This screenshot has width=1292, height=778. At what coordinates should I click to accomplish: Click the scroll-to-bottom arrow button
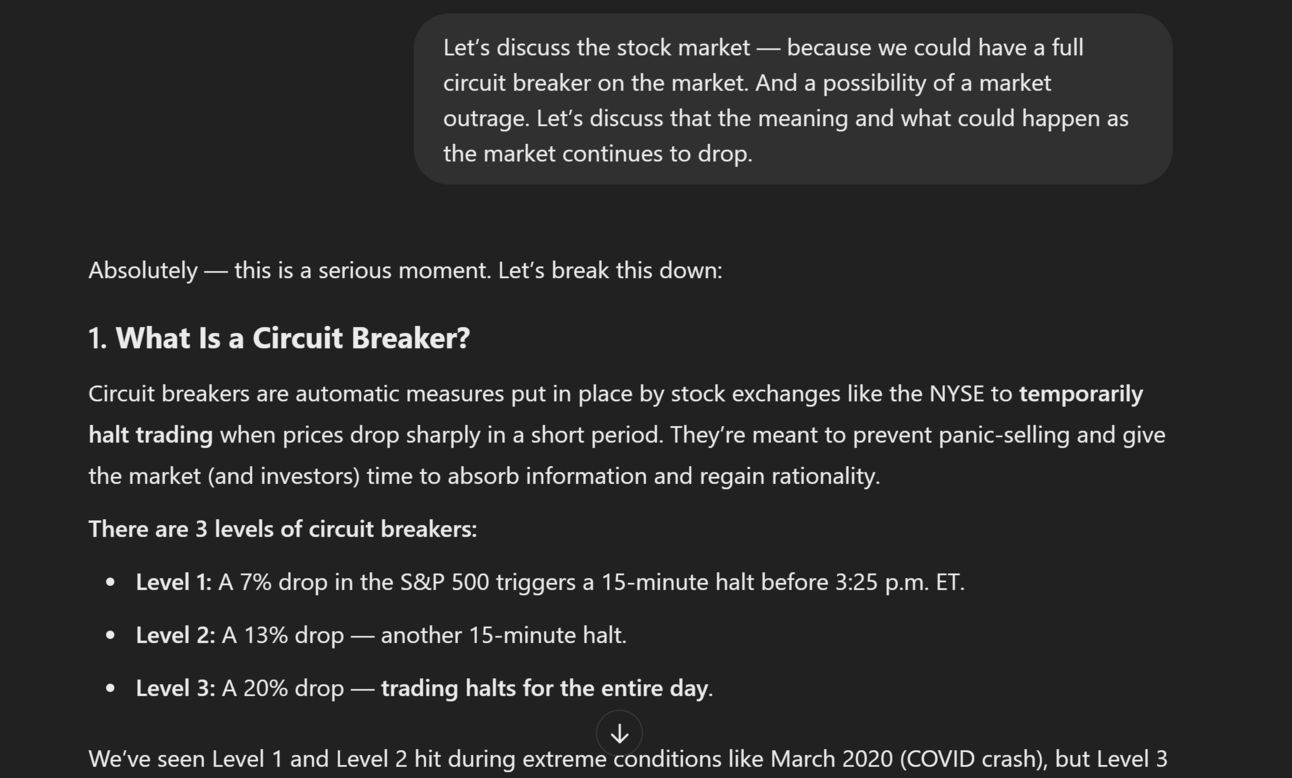619,733
